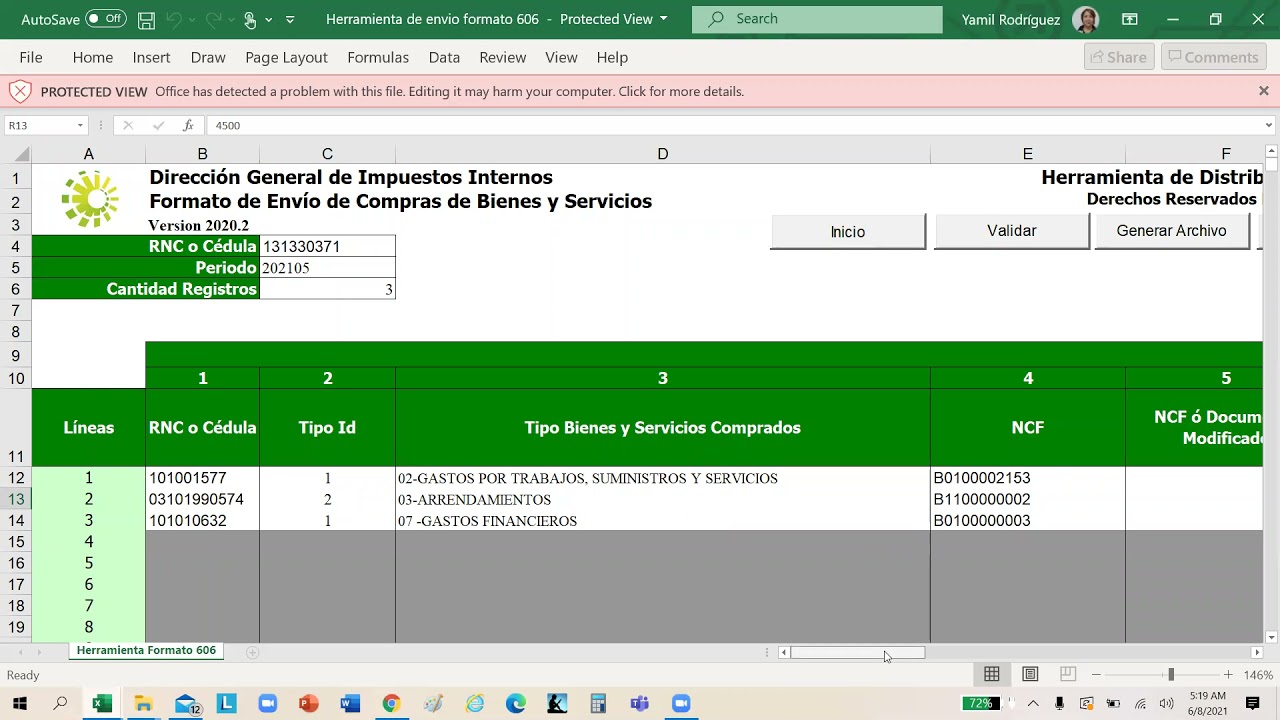Click cell 07 -GASTOS FINANCIEROS
Viewport: 1280px width, 720px height.
click(x=663, y=521)
